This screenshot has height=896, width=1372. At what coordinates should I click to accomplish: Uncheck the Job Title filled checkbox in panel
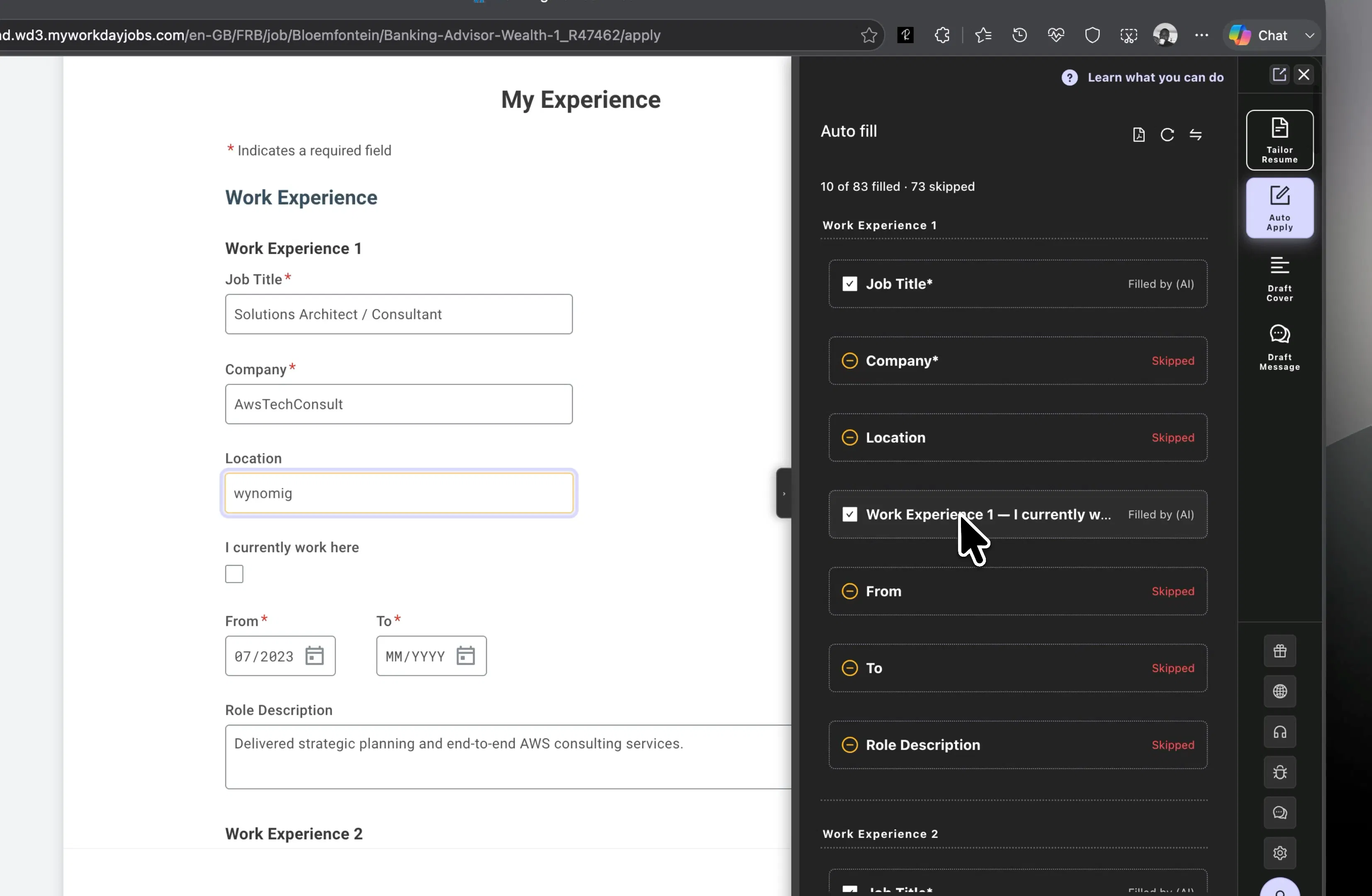pos(849,284)
